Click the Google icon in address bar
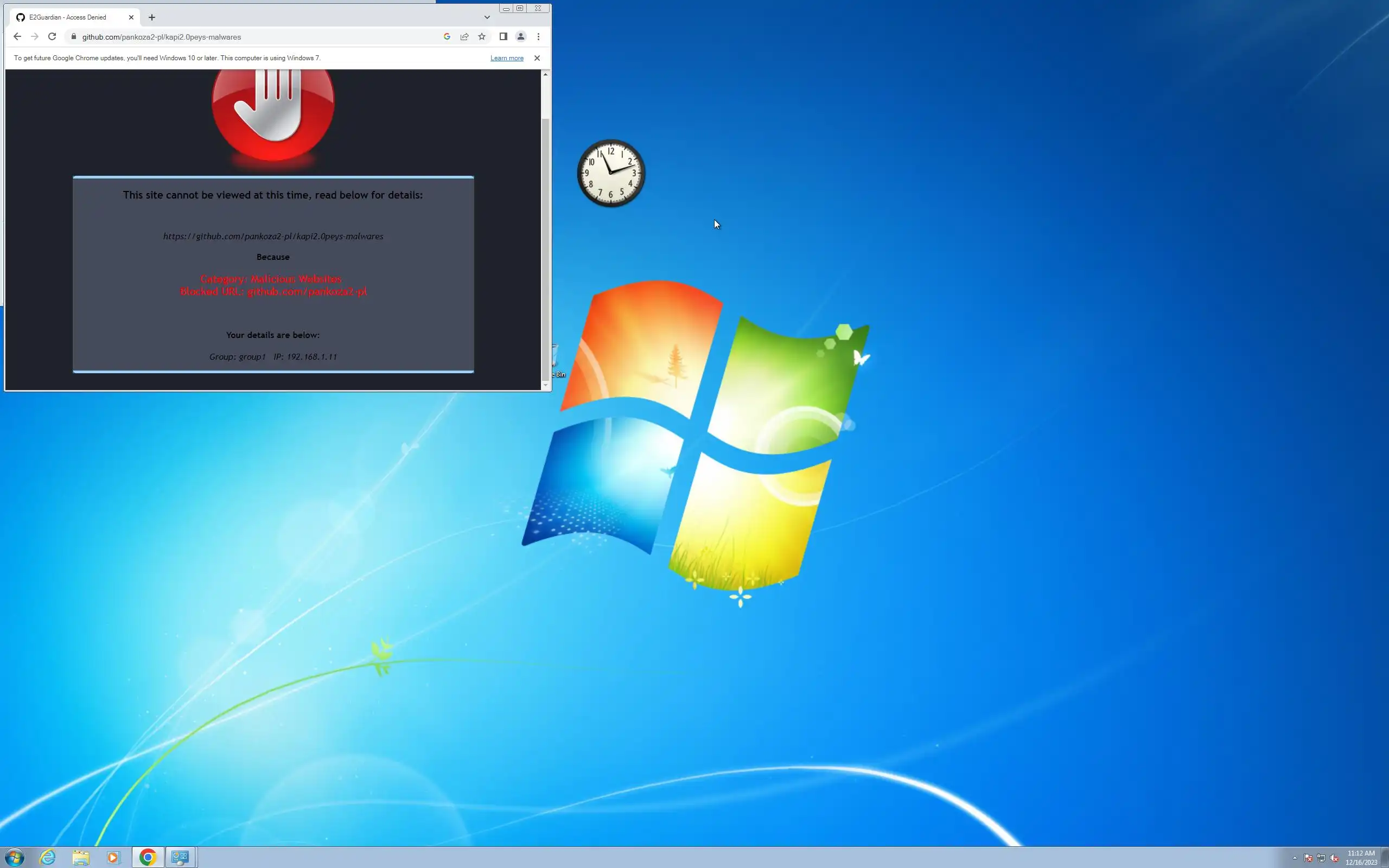The width and height of the screenshot is (1389, 868). 447,37
